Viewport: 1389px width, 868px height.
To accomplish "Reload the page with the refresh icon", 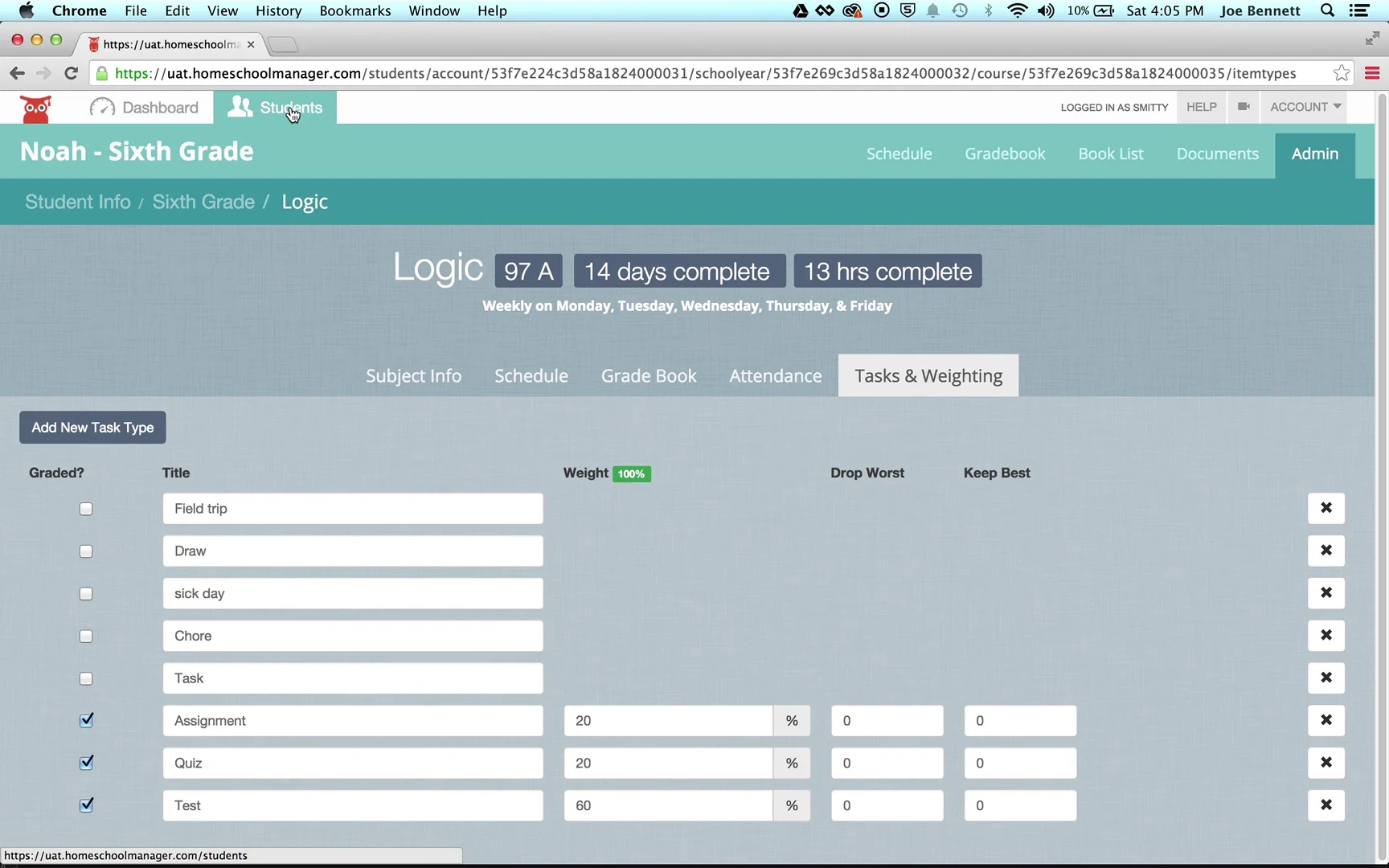I will pyautogui.click(x=71, y=73).
